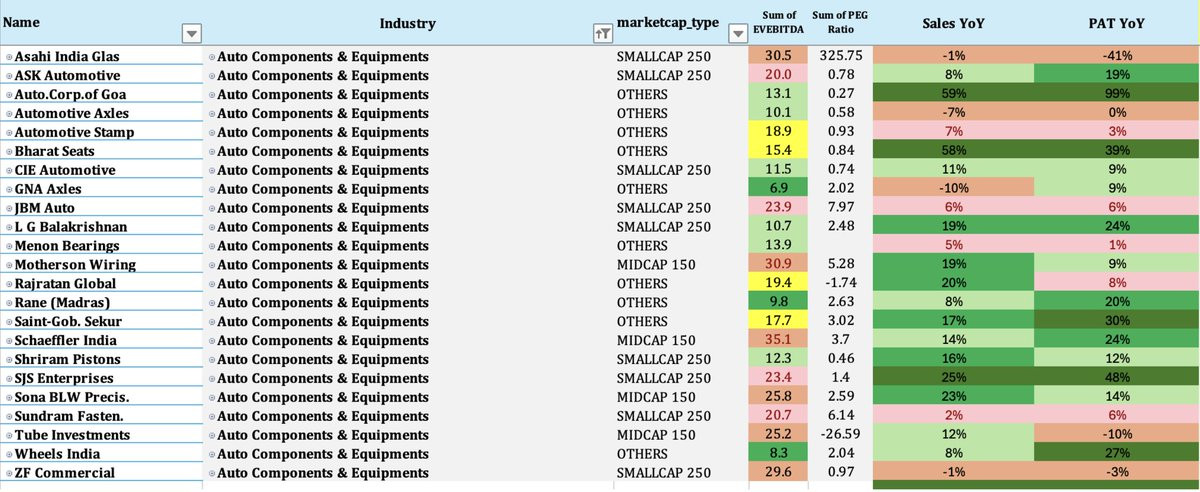This screenshot has width=1200, height=492.
Task: Select the Shriram Pistons name cell
Action: (x=102, y=360)
